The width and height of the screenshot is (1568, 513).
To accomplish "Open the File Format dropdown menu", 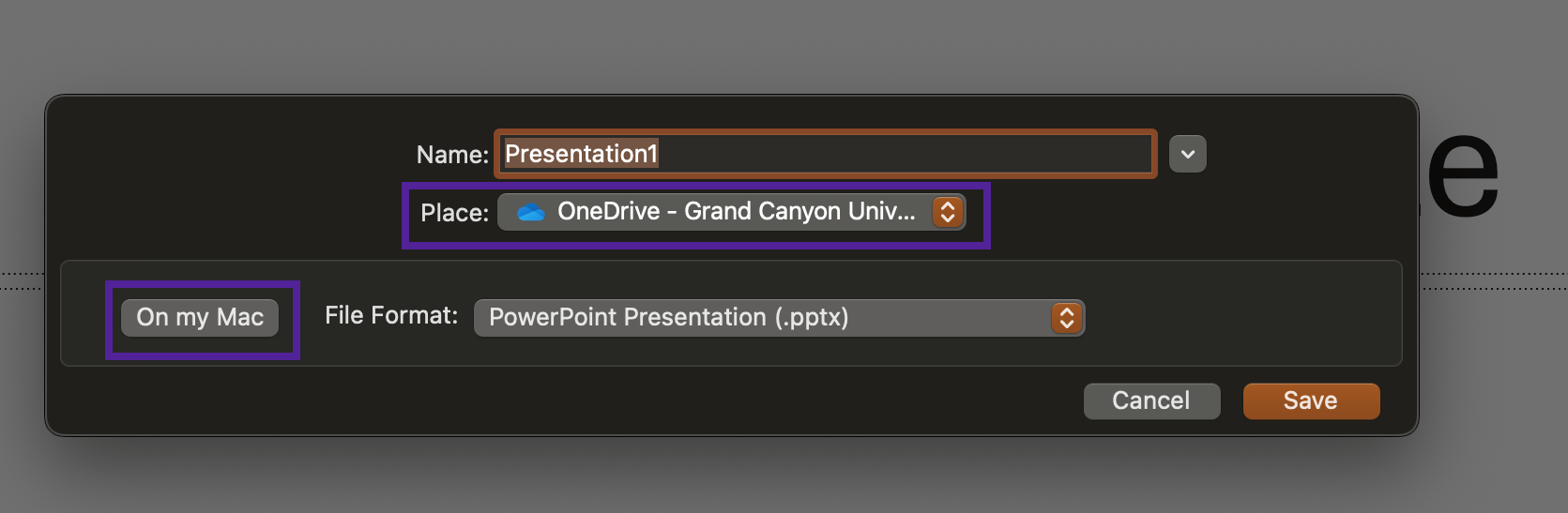I will [x=779, y=318].
